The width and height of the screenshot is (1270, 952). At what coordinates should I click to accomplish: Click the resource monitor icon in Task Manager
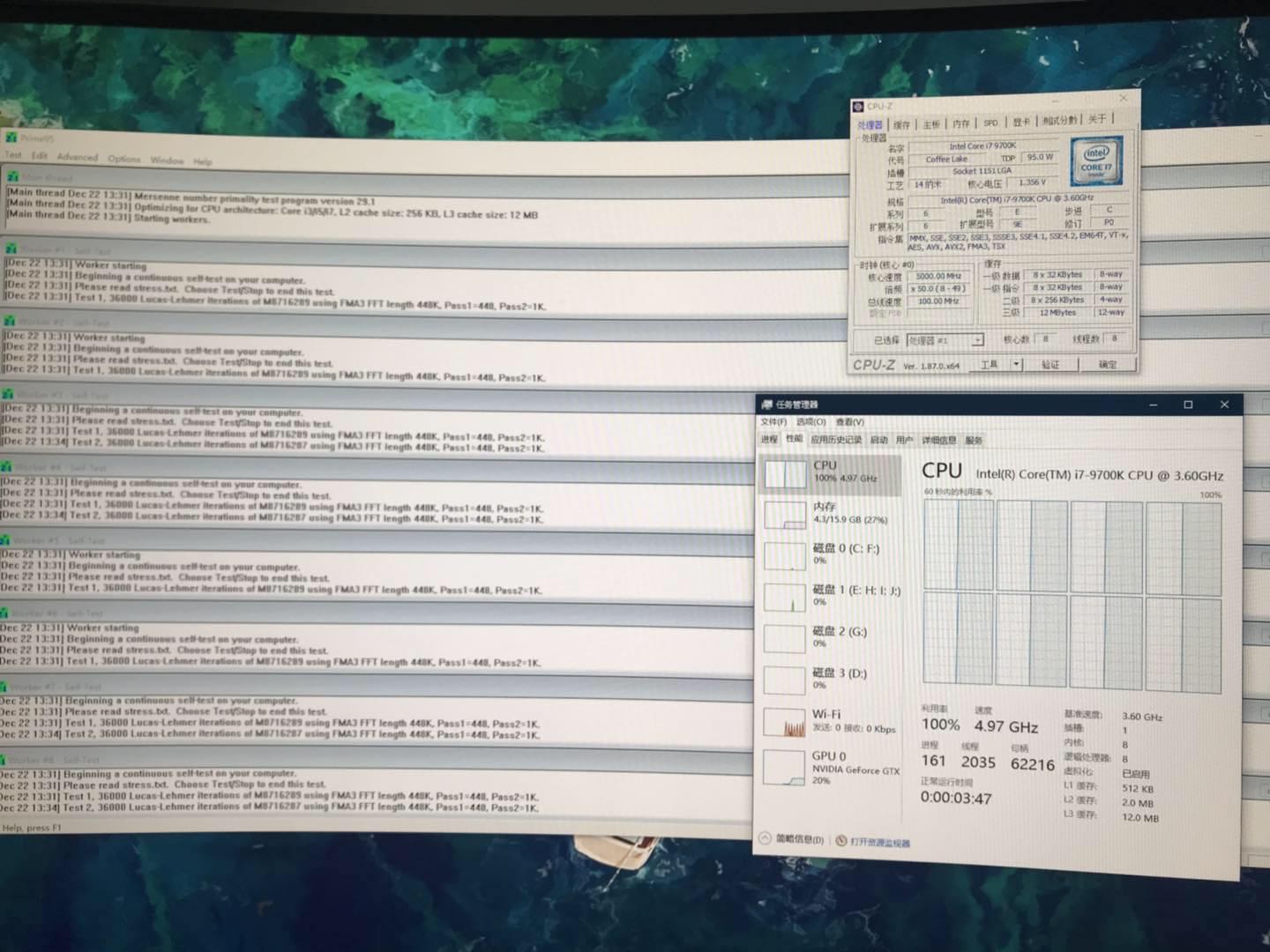coord(840,841)
